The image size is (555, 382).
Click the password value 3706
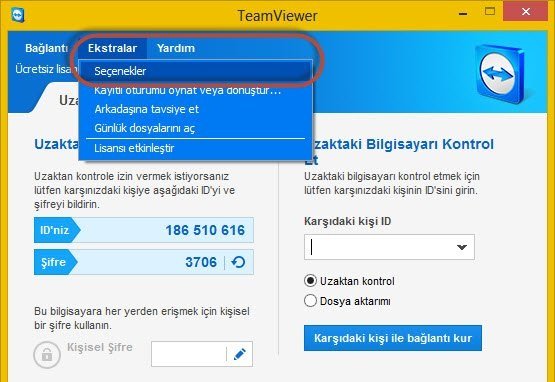(201, 262)
